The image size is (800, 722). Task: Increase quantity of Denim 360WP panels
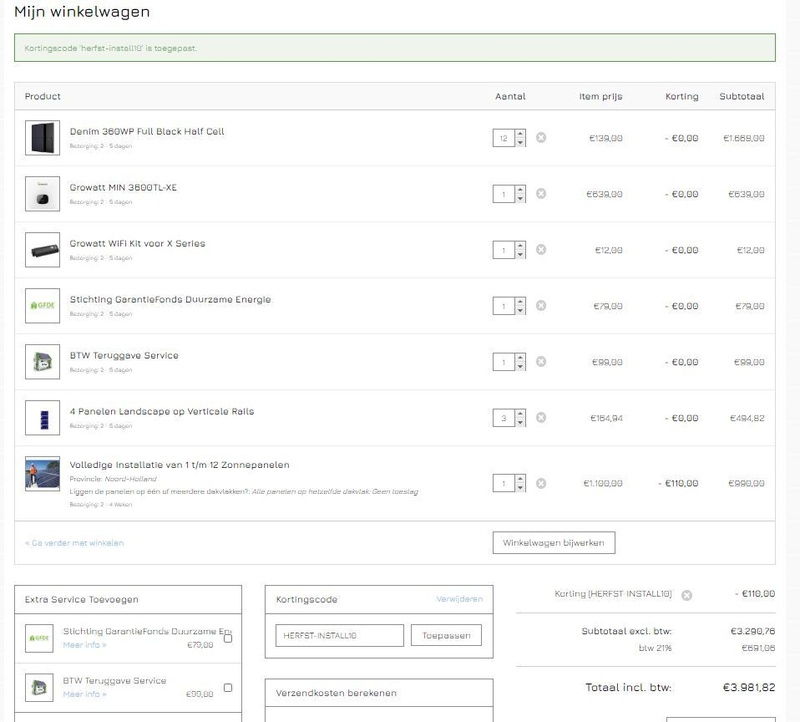click(520, 134)
